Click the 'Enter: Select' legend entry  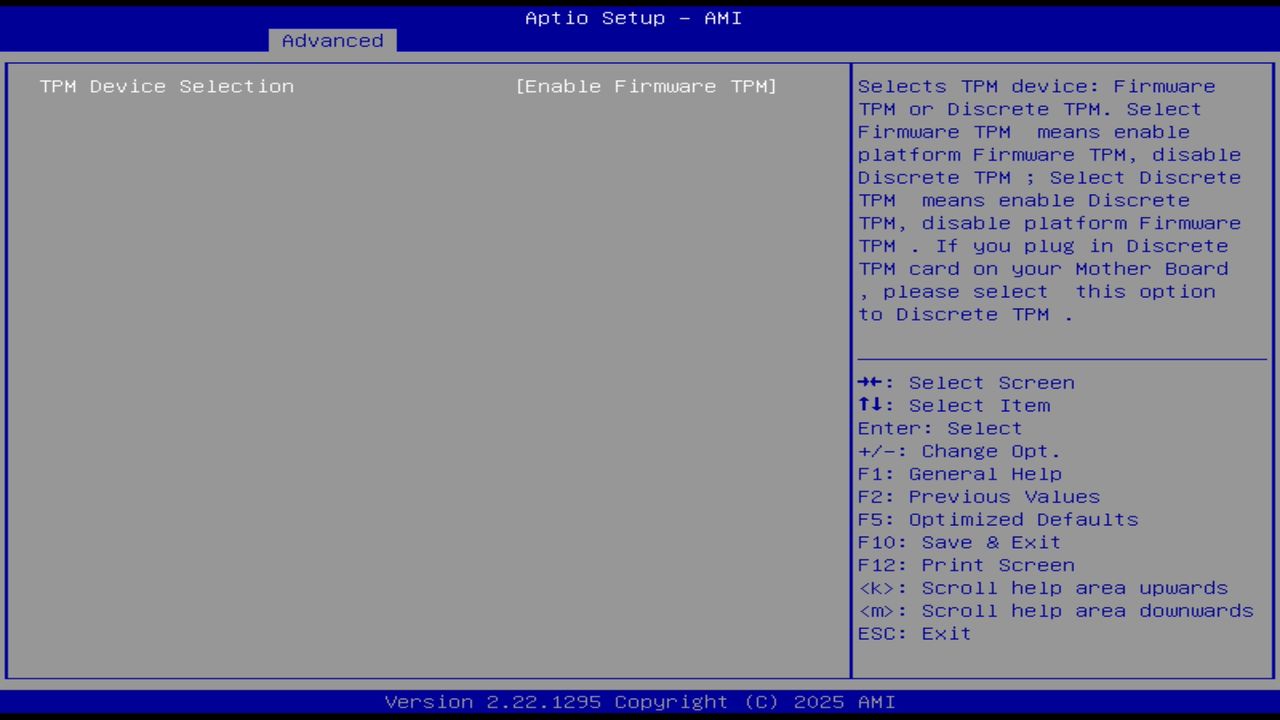[939, 428]
